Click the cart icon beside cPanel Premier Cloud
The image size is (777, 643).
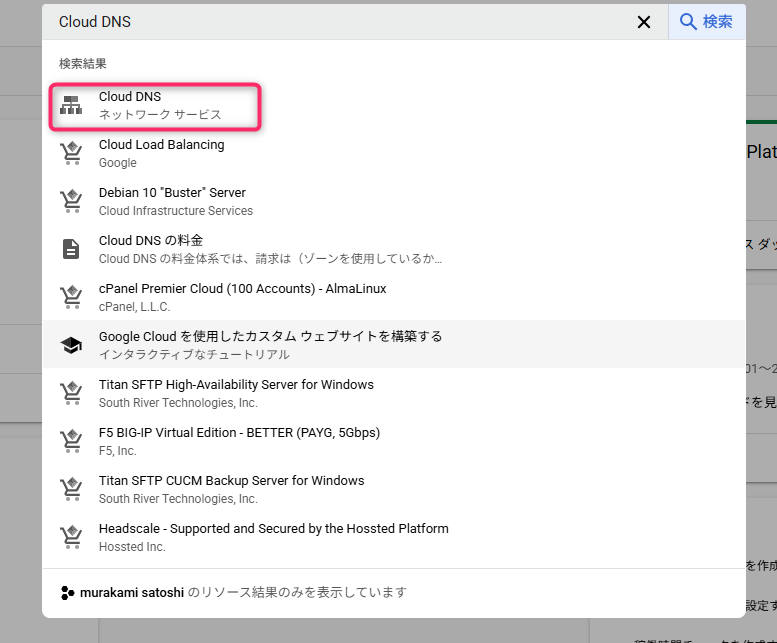[x=71, y=297]
